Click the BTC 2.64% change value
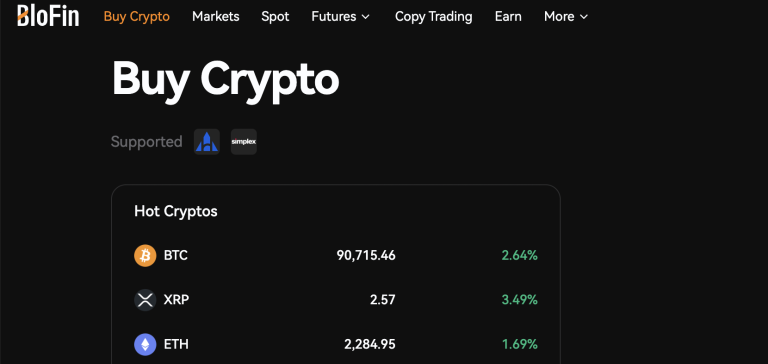Screen dimensions: 768x364 pos(520,256)
